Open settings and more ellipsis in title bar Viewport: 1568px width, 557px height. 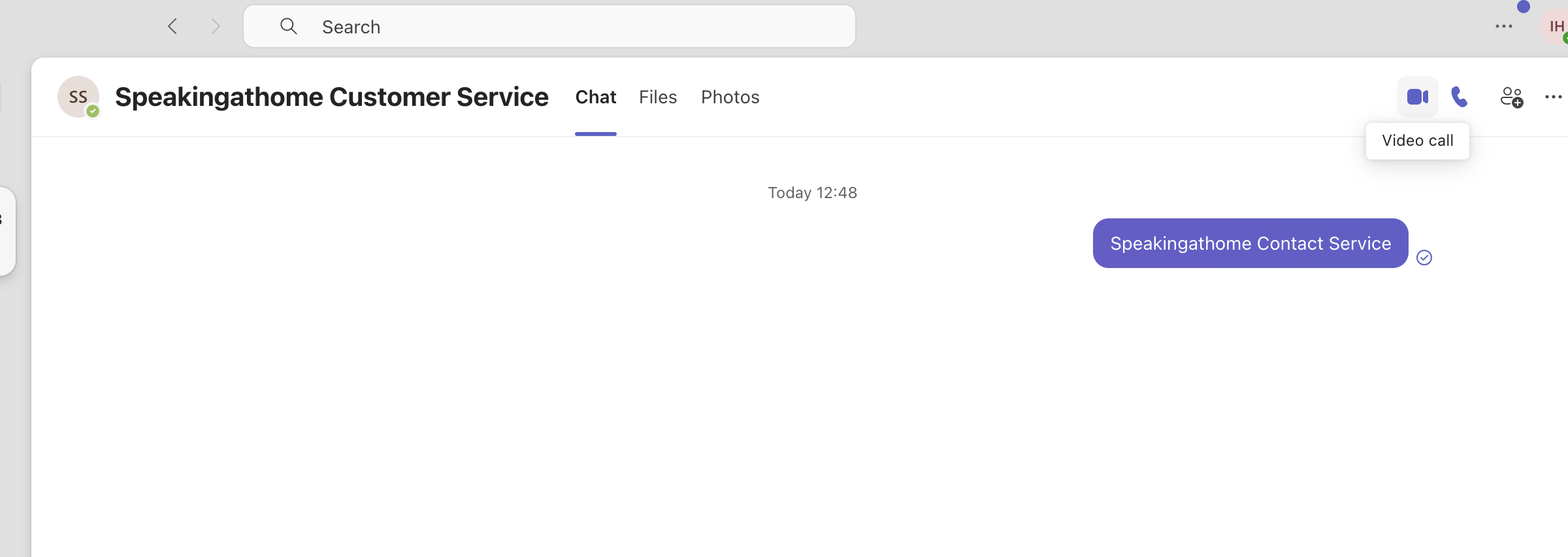[1503, 26]
